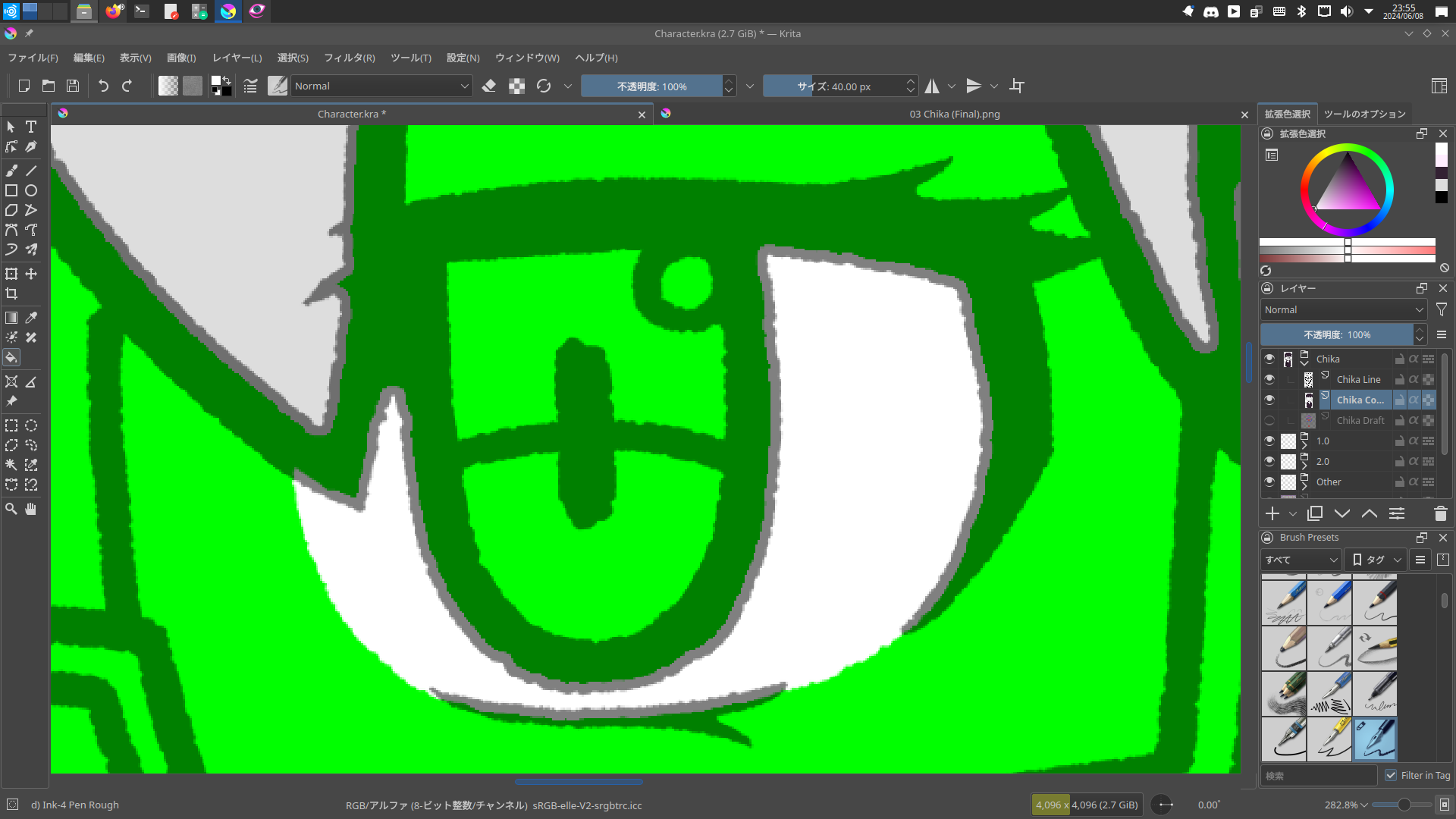The height and width of the screenshot is (819, 1456).
Task: Move layer up with up arrow
Action: (1370, 513)
